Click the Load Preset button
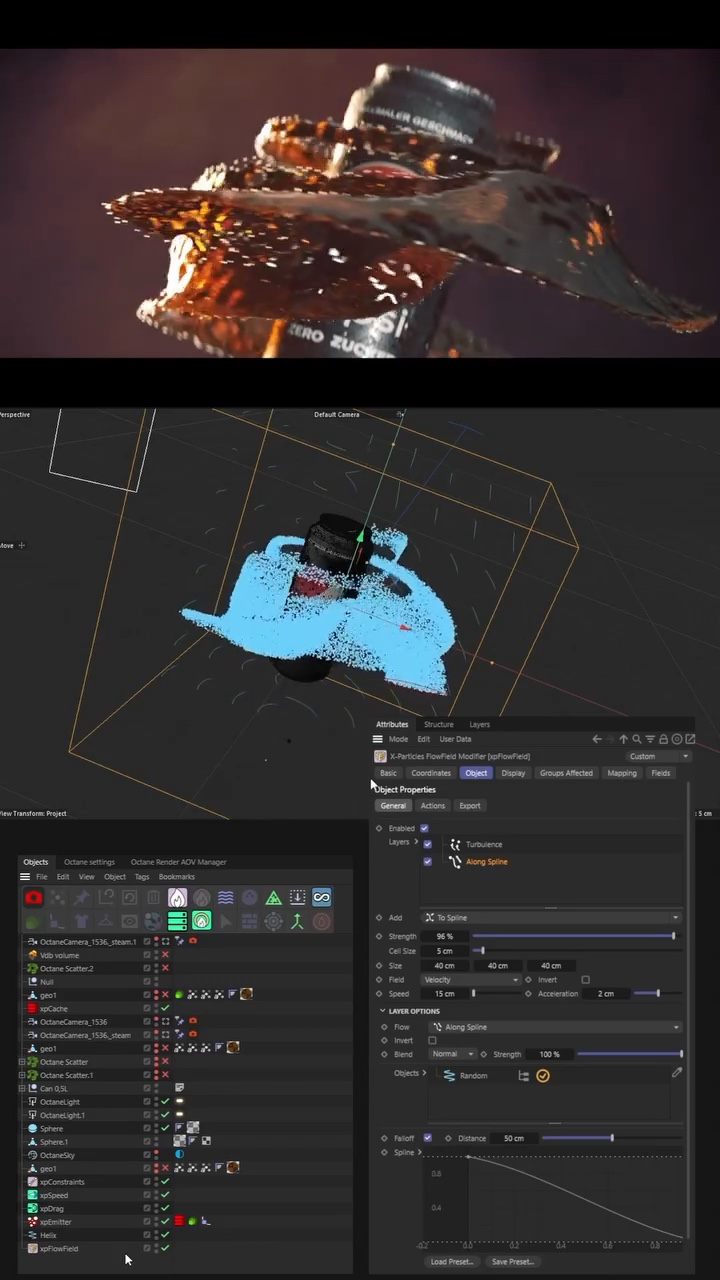Image resolution: width=720 pixels, height=1280 pixels. tap(450, 1262)
